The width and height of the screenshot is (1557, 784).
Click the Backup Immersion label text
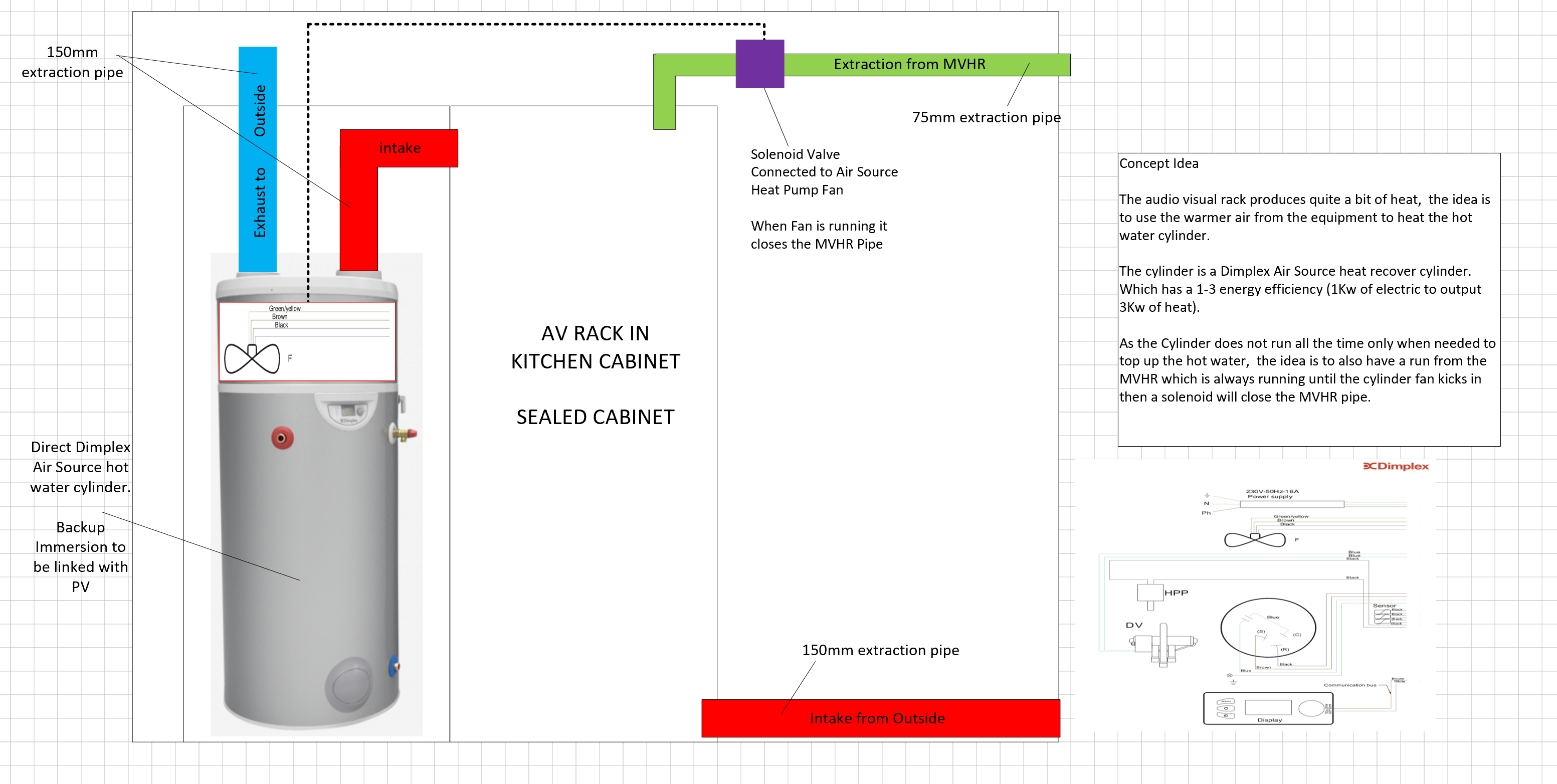(80, 557)
